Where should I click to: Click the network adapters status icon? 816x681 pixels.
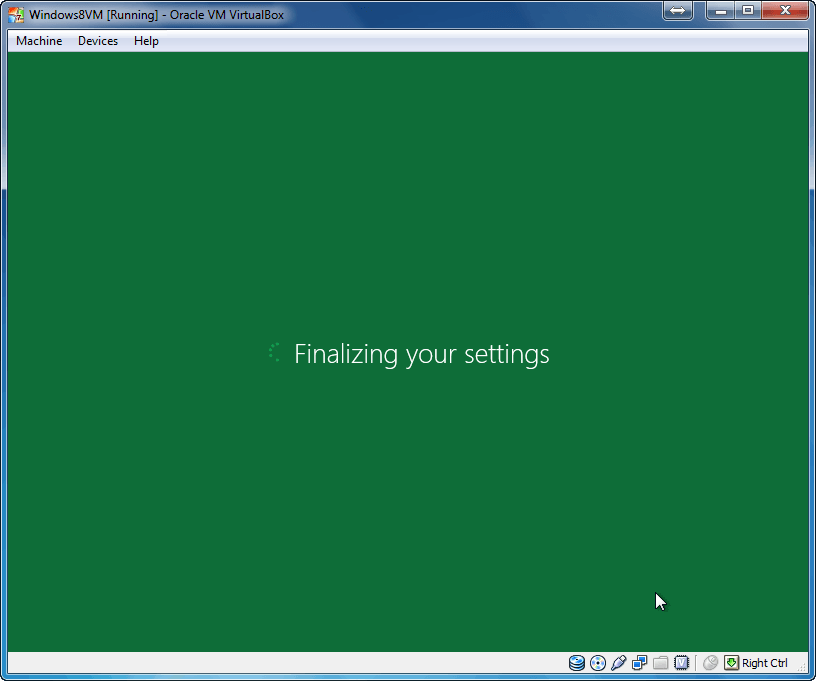tap(639, 663)
